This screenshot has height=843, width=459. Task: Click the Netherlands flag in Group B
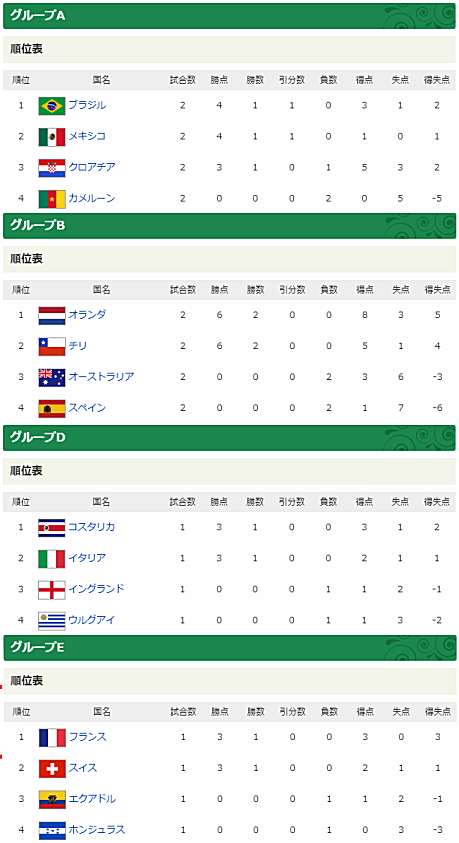(x=52, y=316)
